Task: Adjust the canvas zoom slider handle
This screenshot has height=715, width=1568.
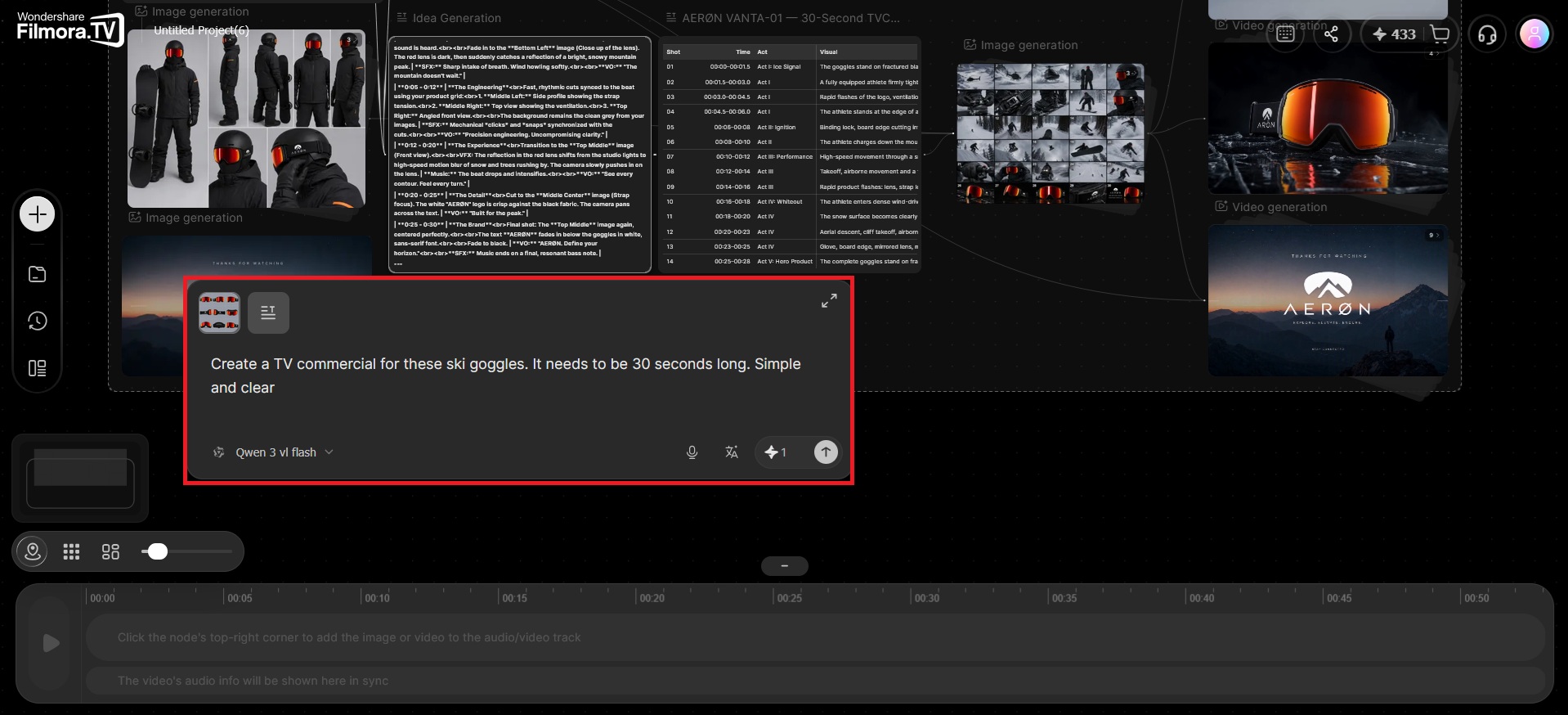Action: pos(158,551)
